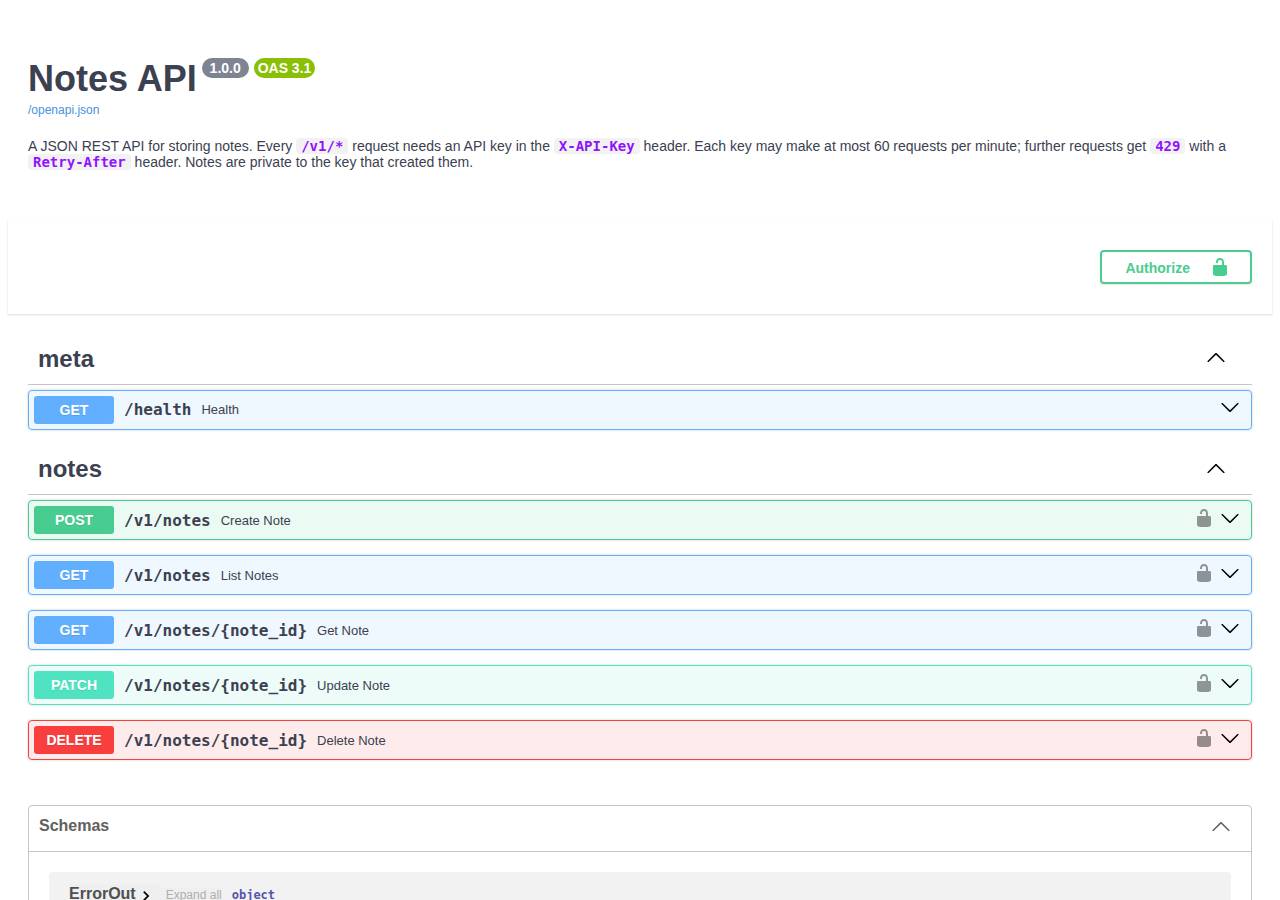
Task: Expand the POST /v1/notes Create Note arrow
Action: 1230,518
